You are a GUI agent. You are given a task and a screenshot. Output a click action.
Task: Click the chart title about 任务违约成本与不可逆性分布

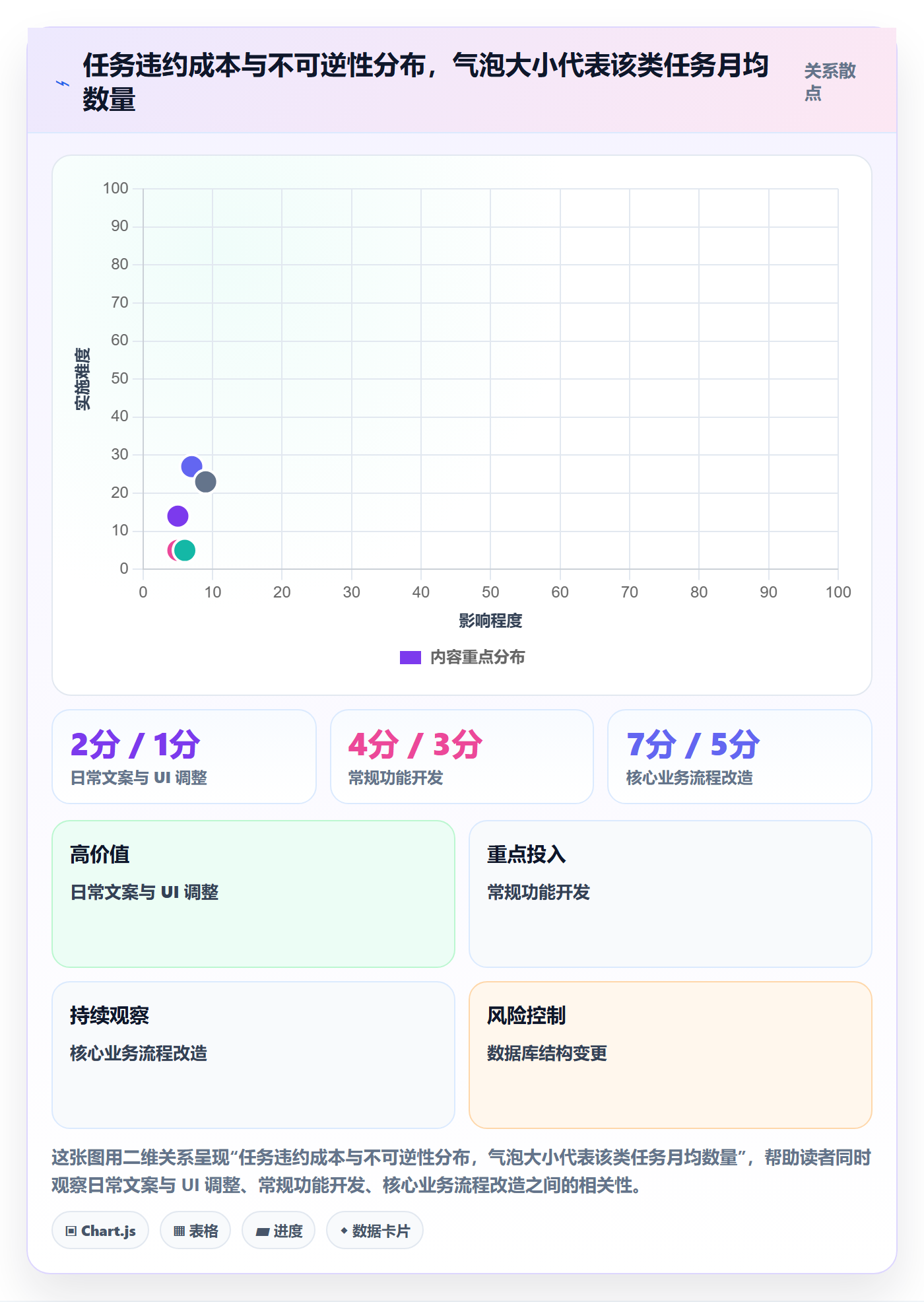point(426,82)
